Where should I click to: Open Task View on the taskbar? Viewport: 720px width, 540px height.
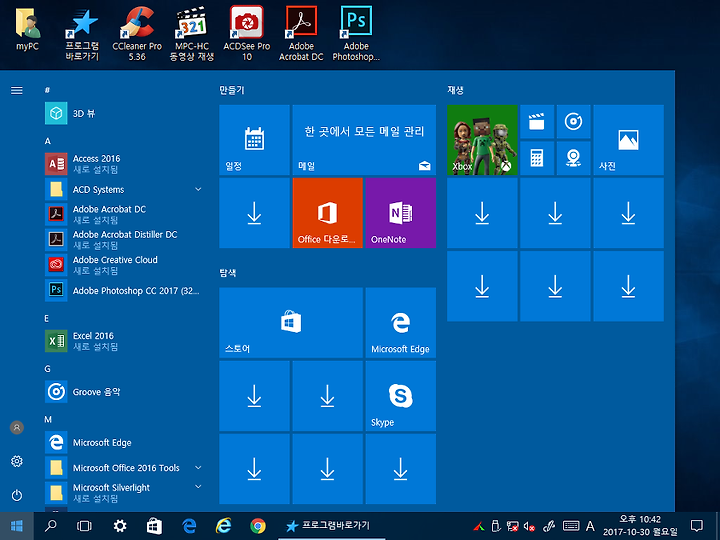(84, 526)
